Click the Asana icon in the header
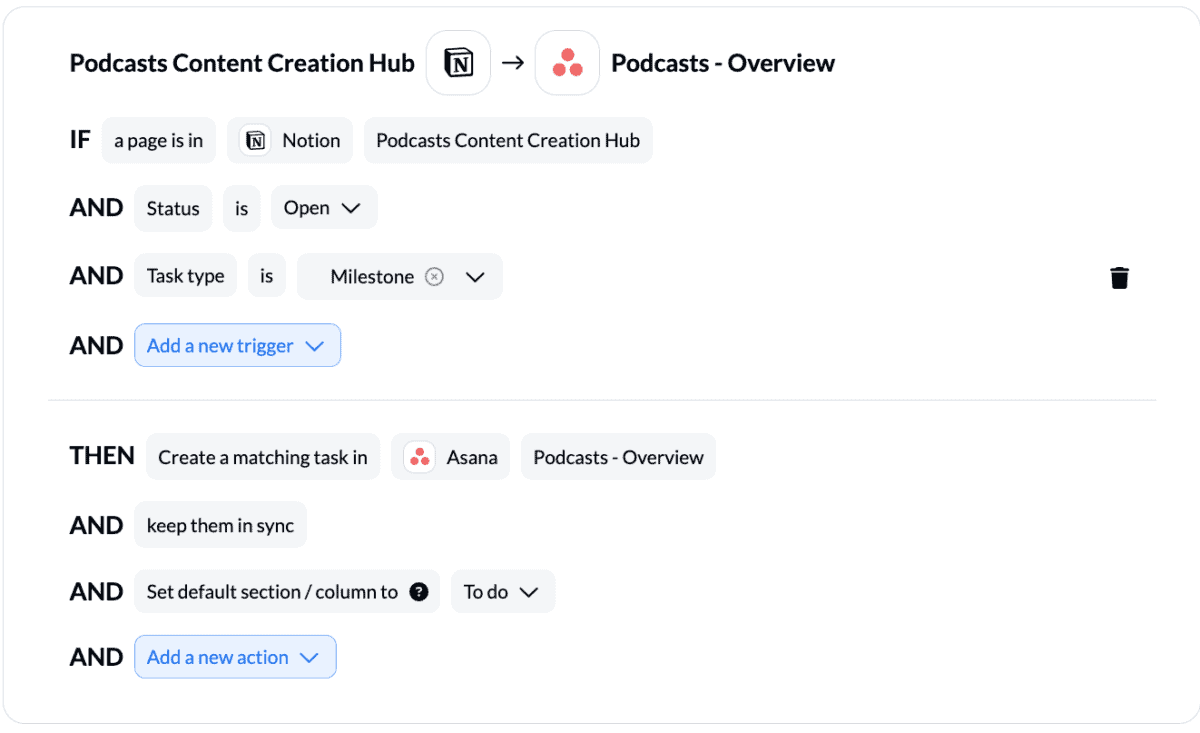Image resolution: width=1200 pixels, height=733 pixels. tap(567, 62)
